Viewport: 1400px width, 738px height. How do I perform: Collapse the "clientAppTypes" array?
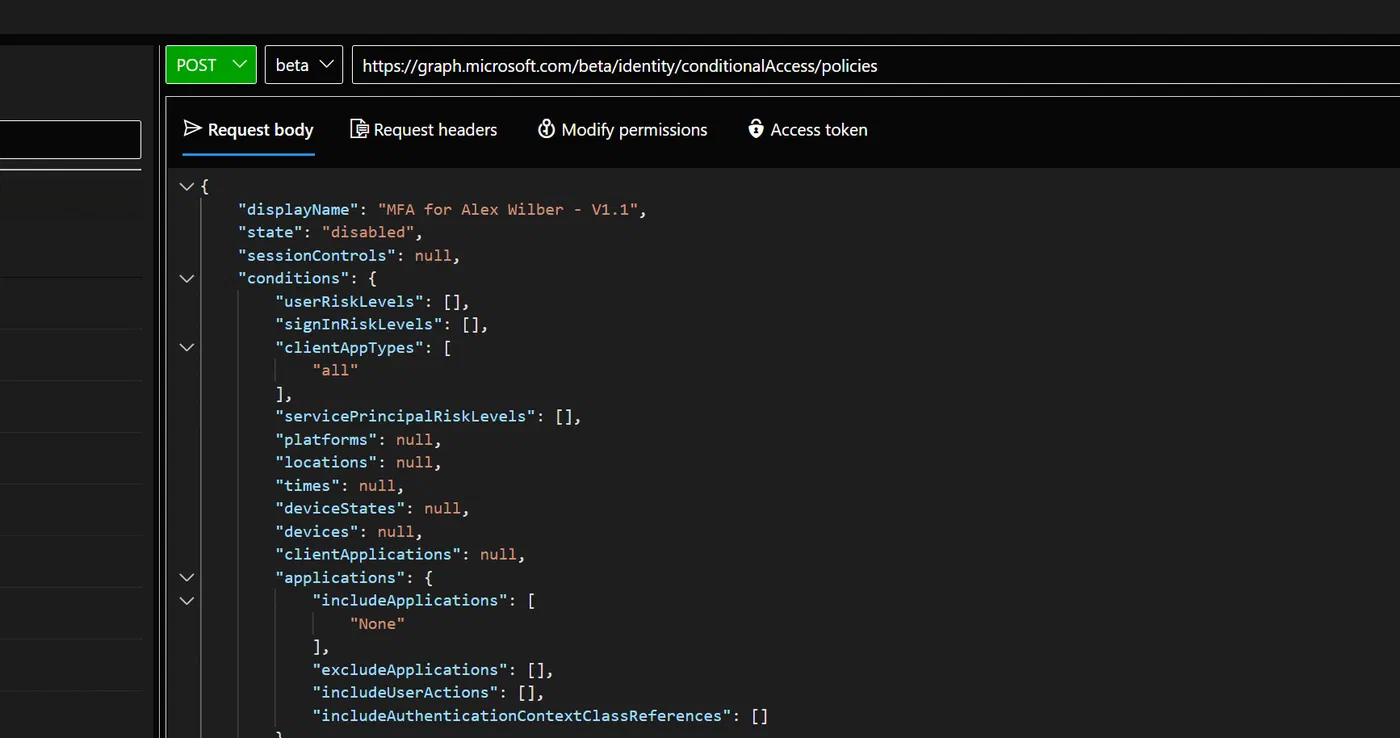click(186, 347)
